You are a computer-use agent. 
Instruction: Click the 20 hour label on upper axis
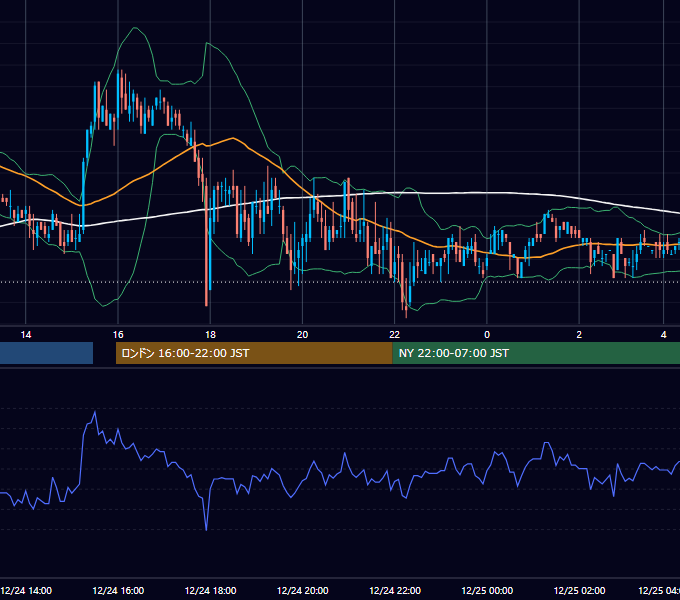coord(302,335)
